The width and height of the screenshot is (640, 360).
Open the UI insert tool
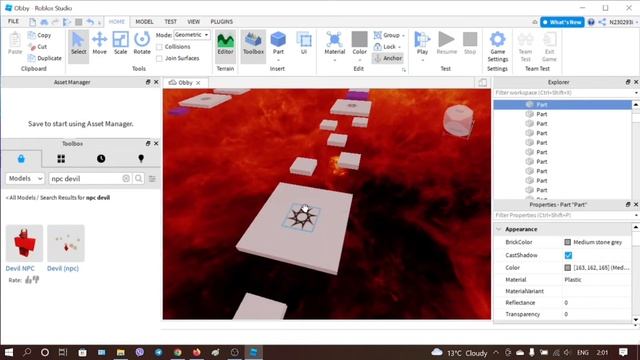(304, 44)
